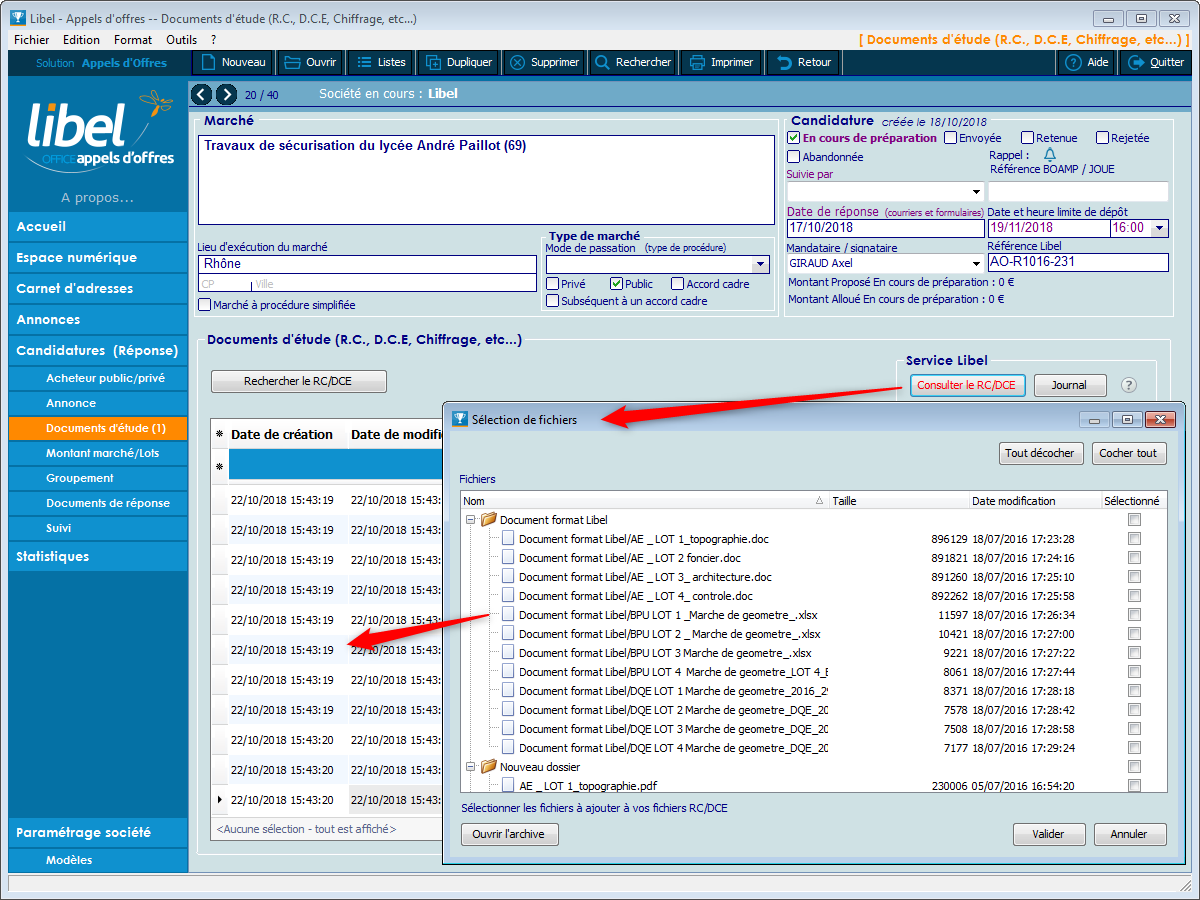This screenshot has height=900, width=1200.
Task: Collapse the Document format Libel folder
Action: click(x=471, y=520)
